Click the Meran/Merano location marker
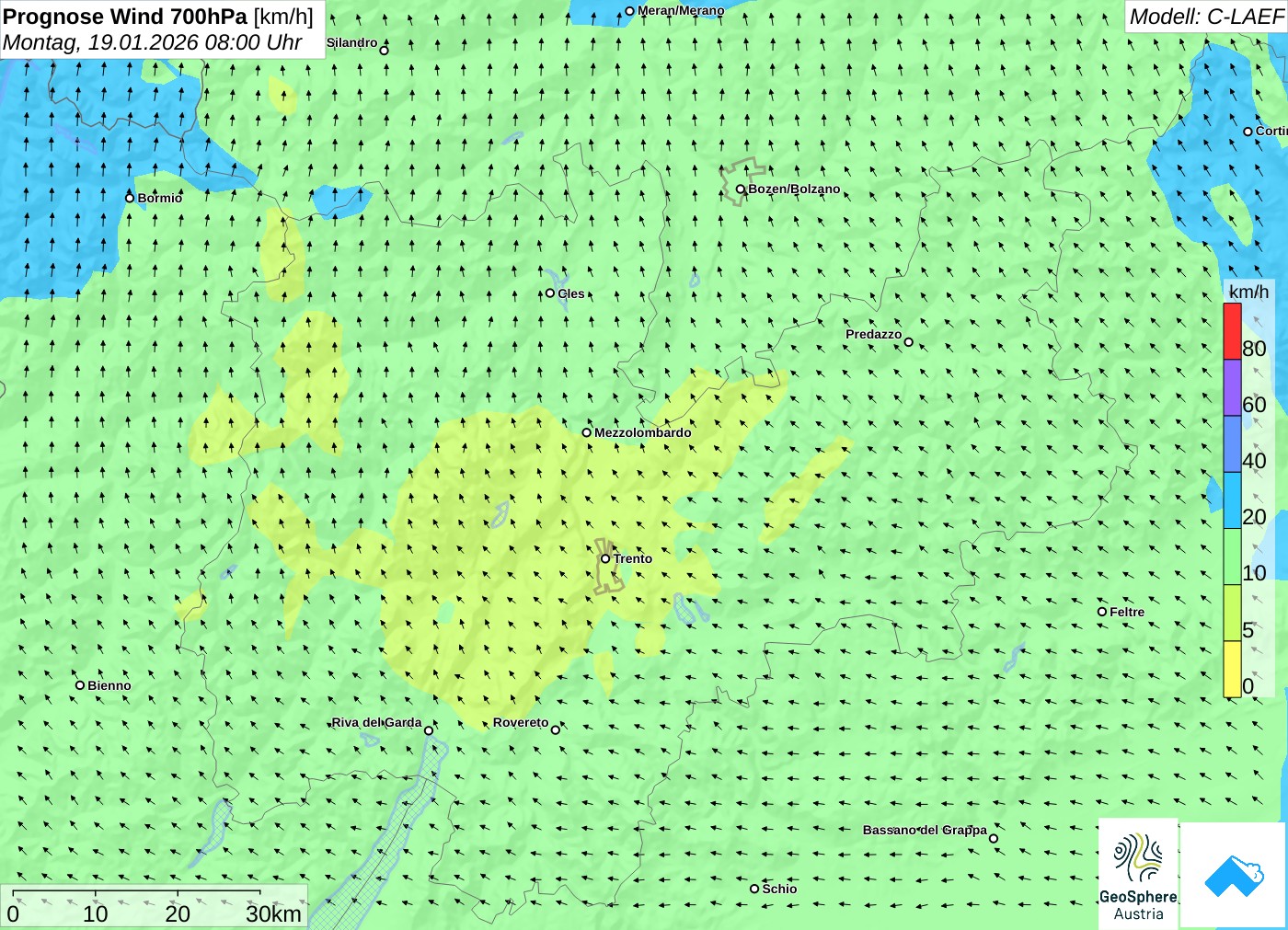 tap(630, 11)
